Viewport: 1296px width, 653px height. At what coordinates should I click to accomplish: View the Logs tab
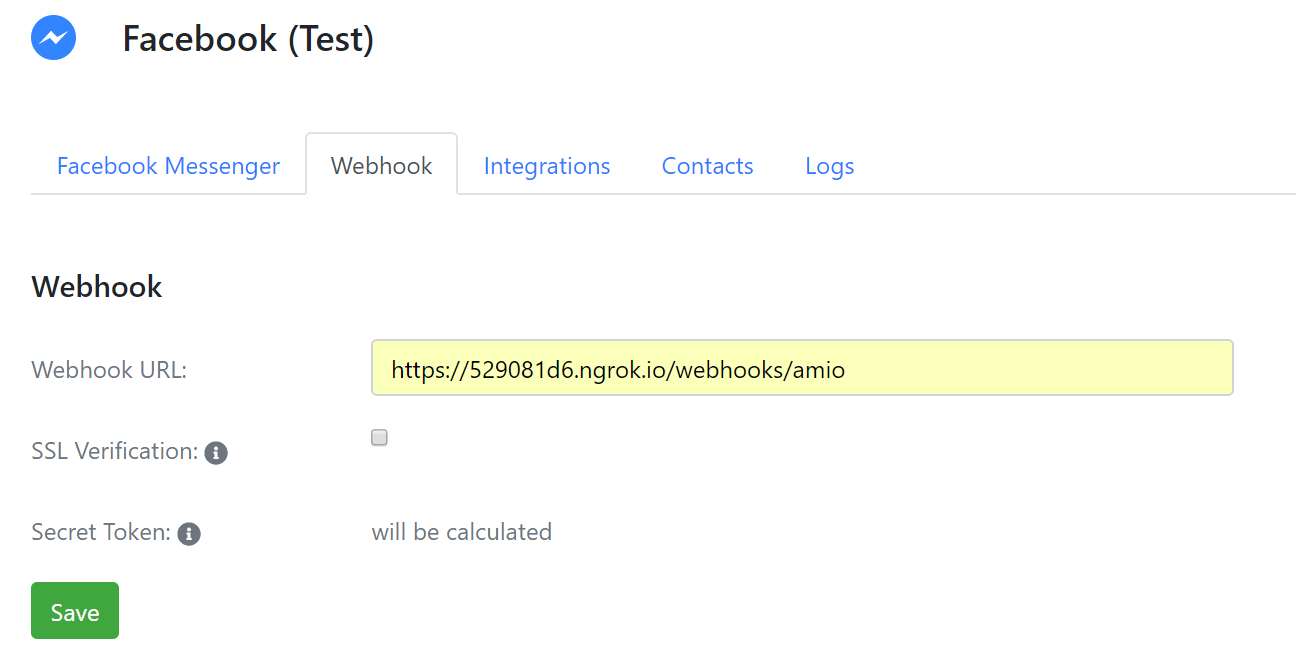click(830, 166)
